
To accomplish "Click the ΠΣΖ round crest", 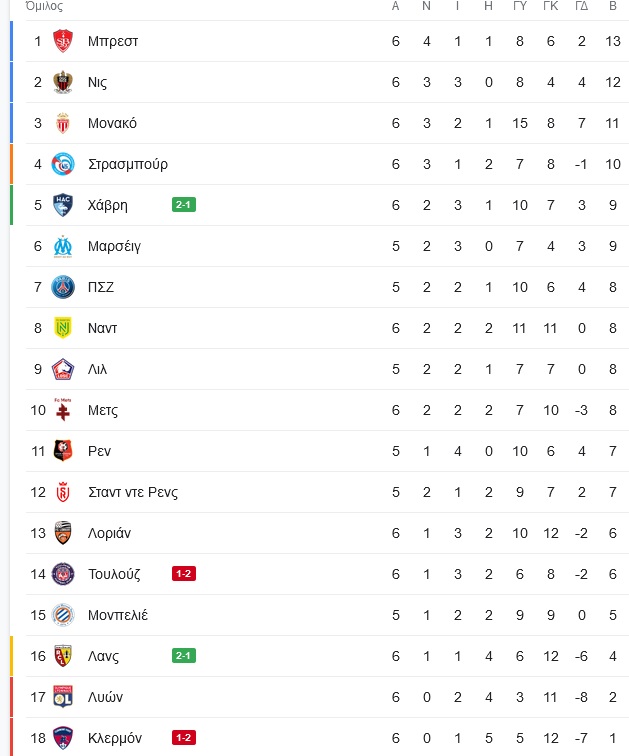I will tap(63, 287).
